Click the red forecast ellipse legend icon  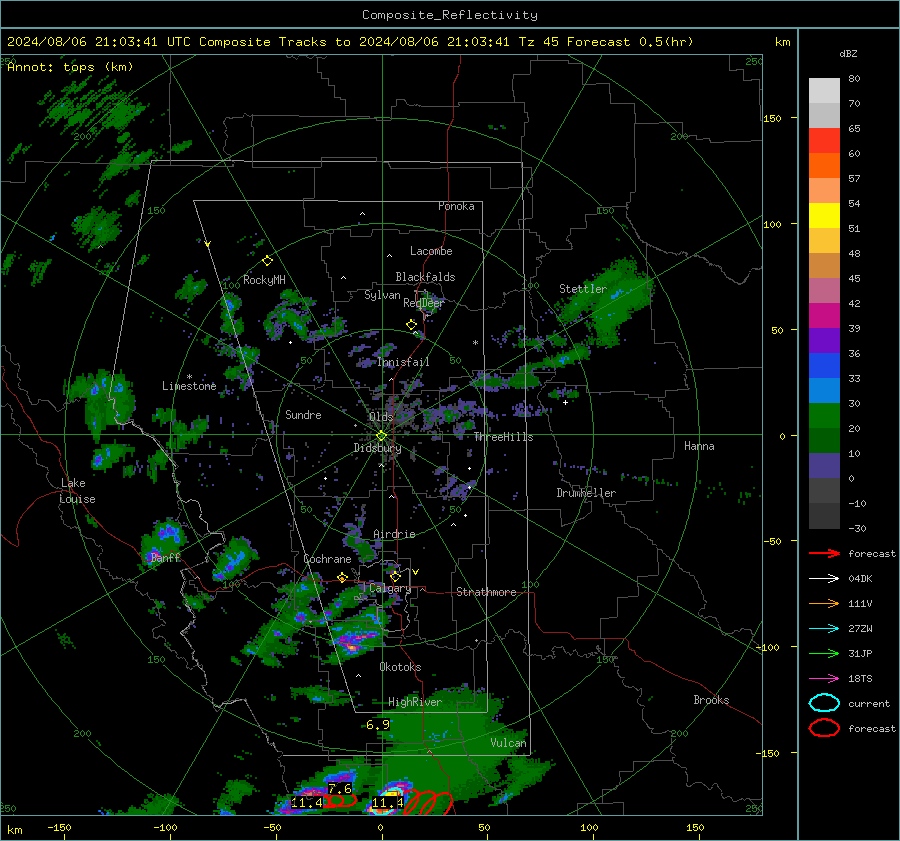(824, 728)
